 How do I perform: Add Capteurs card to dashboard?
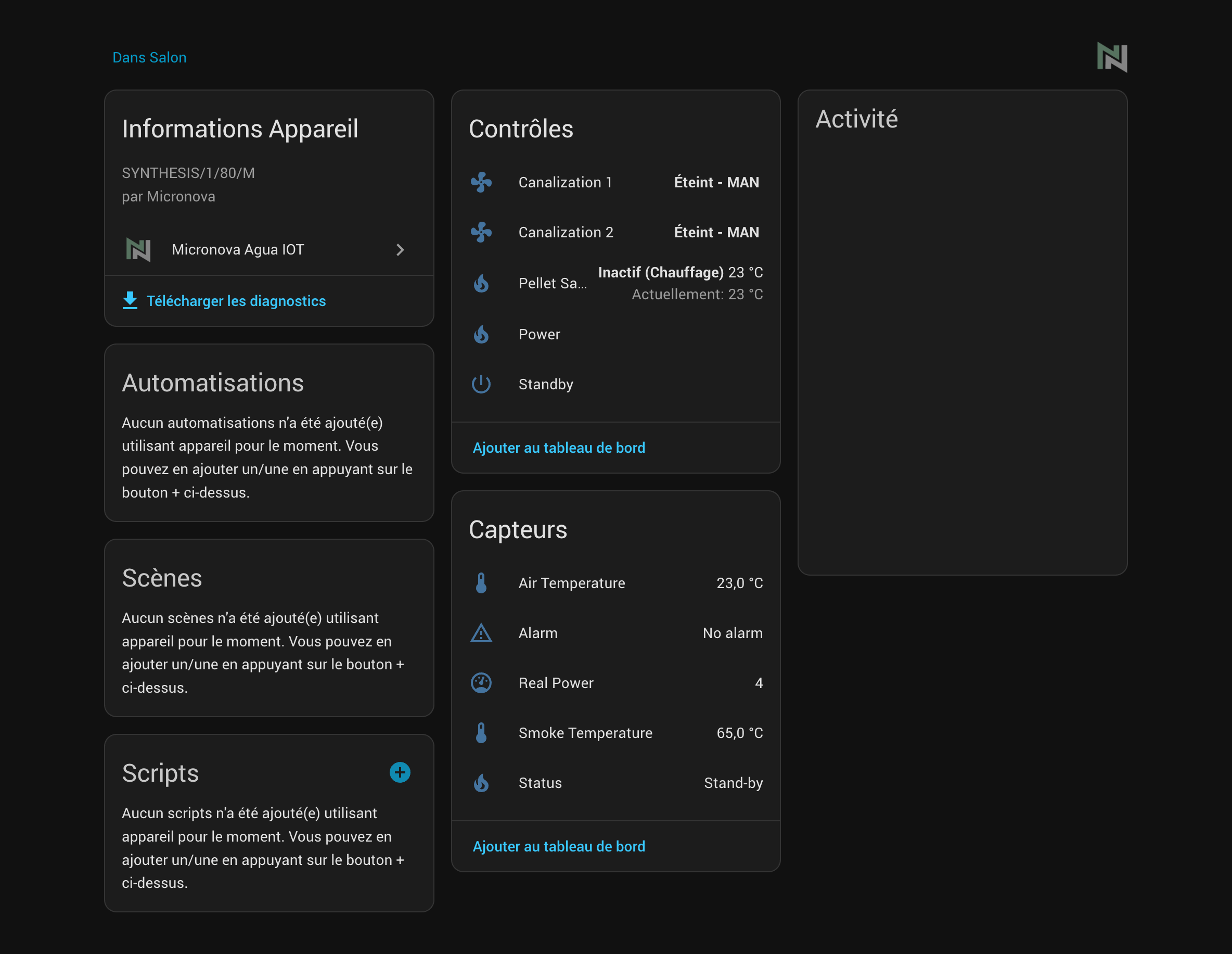pos(558,846)
